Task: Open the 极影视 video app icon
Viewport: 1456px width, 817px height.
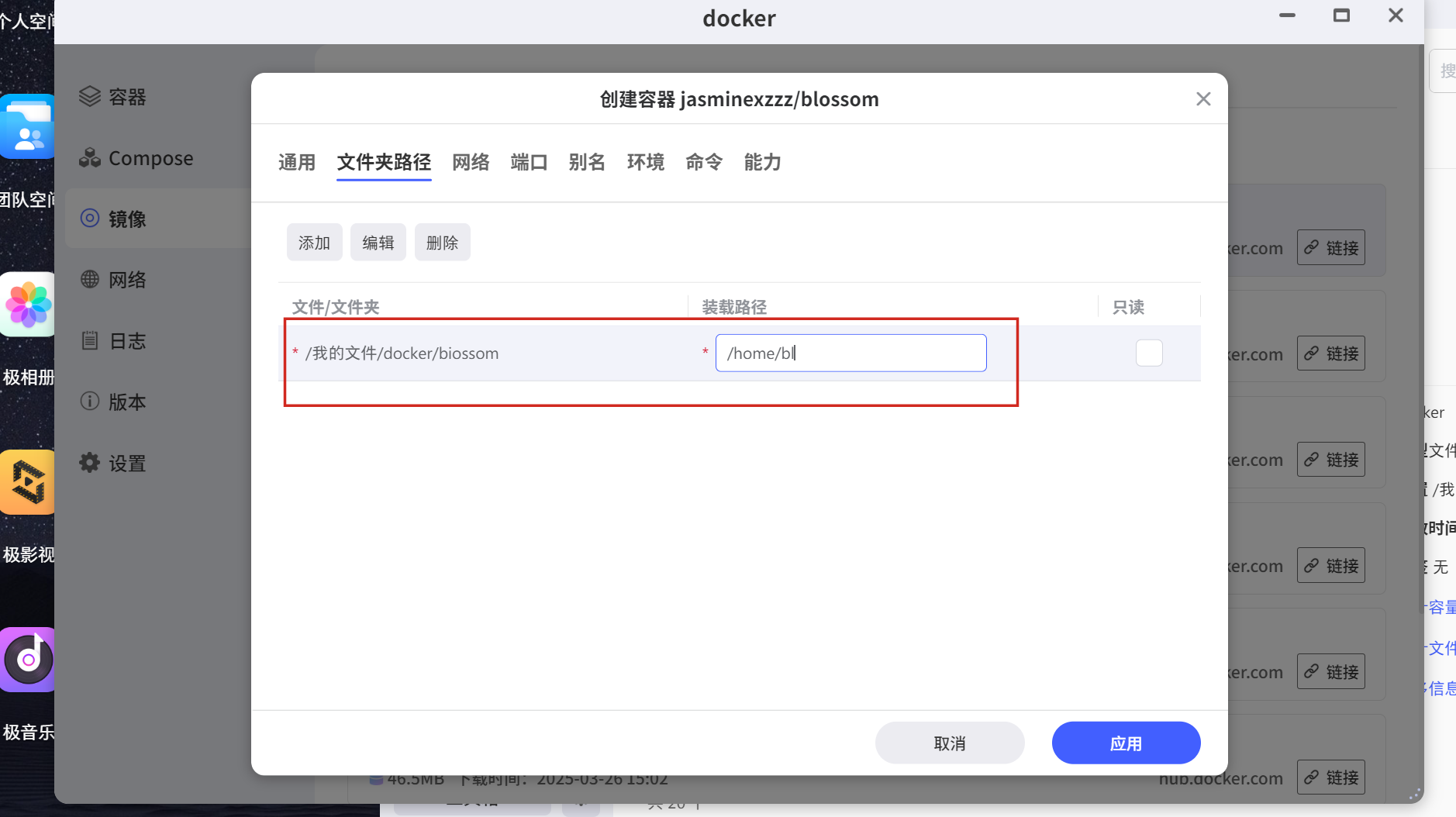Action: point(29,482)
